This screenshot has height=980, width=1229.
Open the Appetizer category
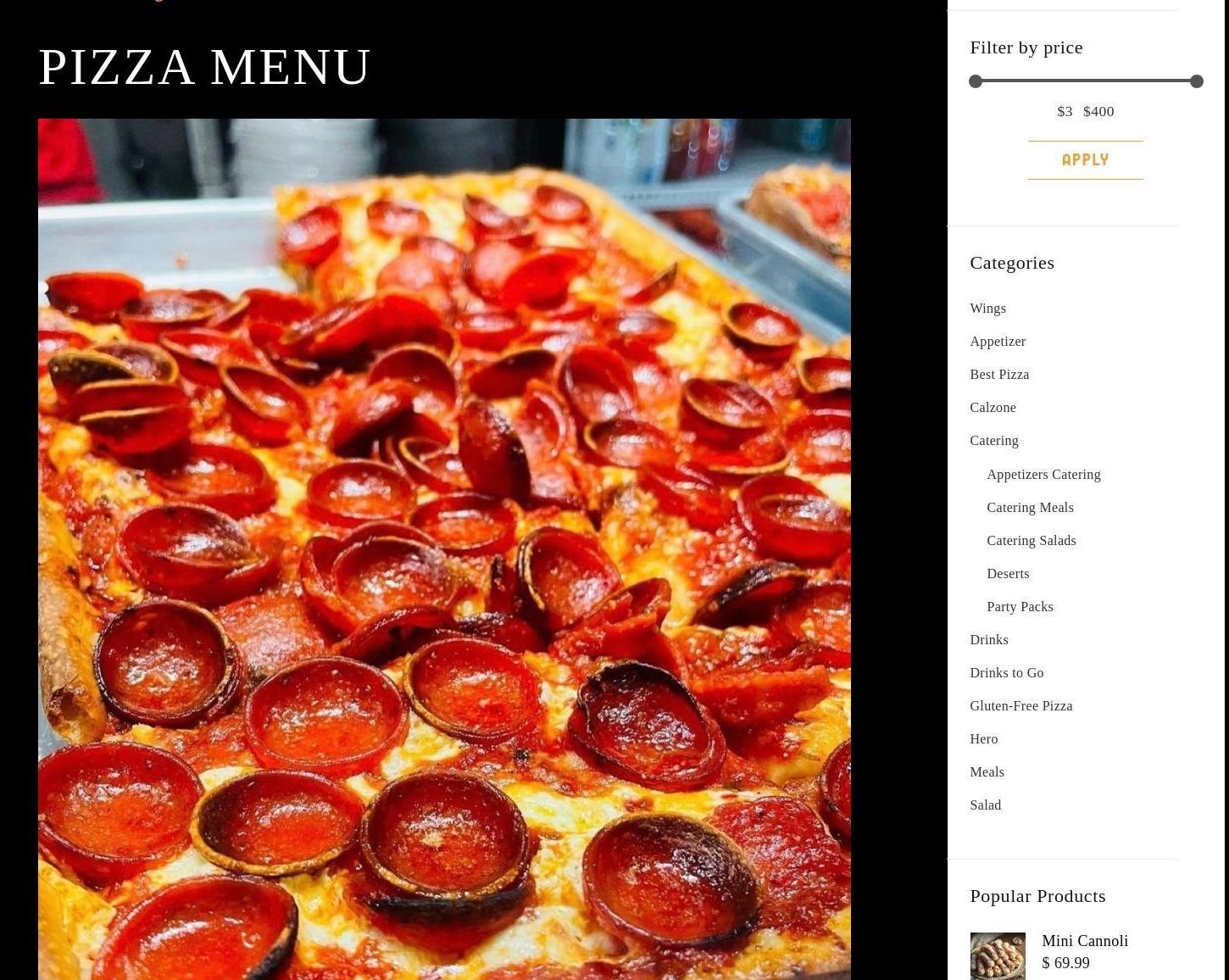pyautogui.click(x=998, y=342)
